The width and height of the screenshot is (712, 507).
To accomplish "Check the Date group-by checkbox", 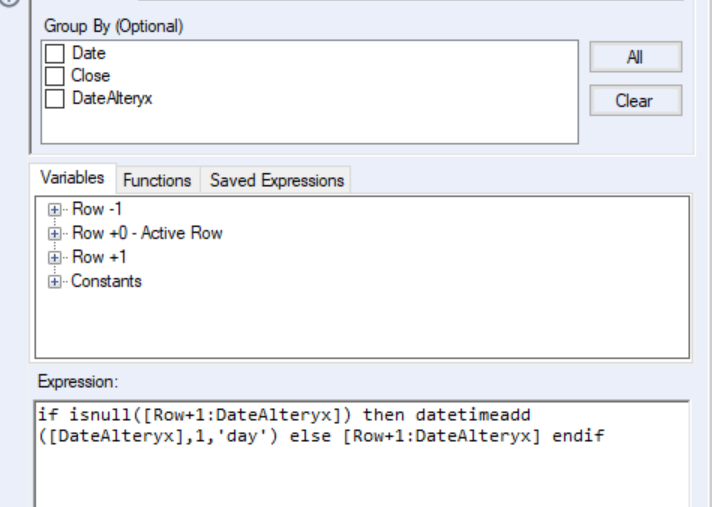I will tap(54, 54).
